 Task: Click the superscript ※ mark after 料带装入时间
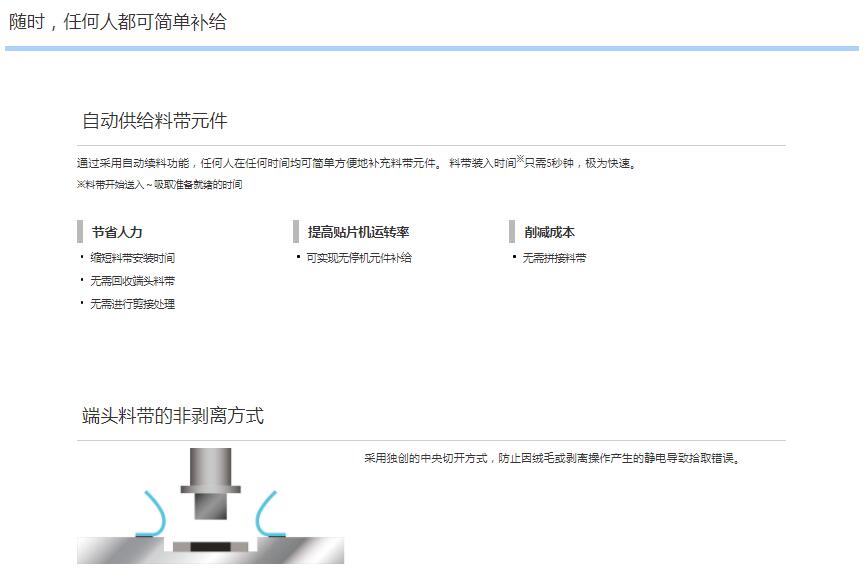pyautogui.click(x=520, y=159)
